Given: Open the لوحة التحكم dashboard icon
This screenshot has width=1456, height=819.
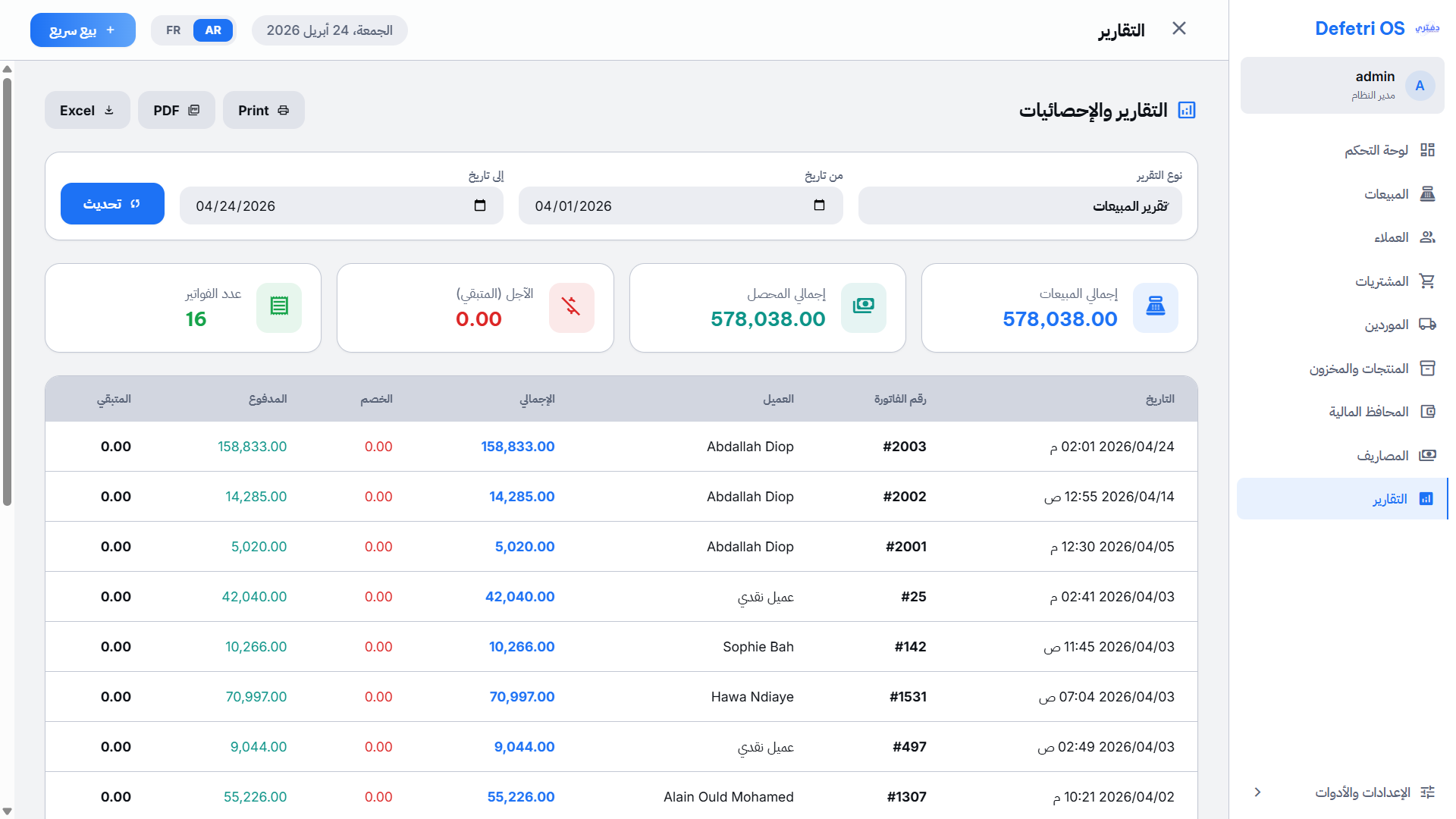Looking at the screenshot, I should coord(1429,150).
